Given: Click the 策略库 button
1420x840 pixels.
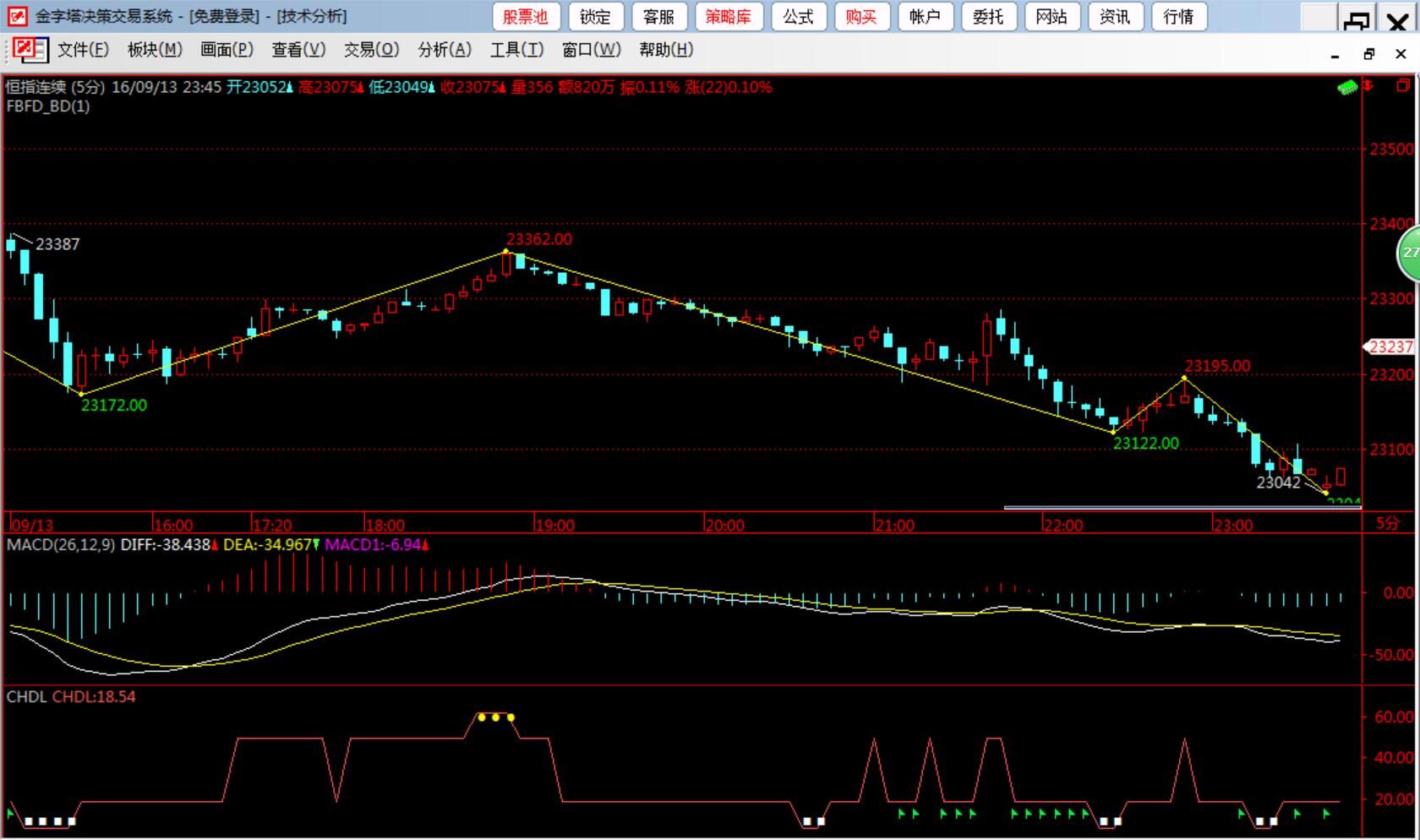Looking at the screenshot, I should 729,17.
